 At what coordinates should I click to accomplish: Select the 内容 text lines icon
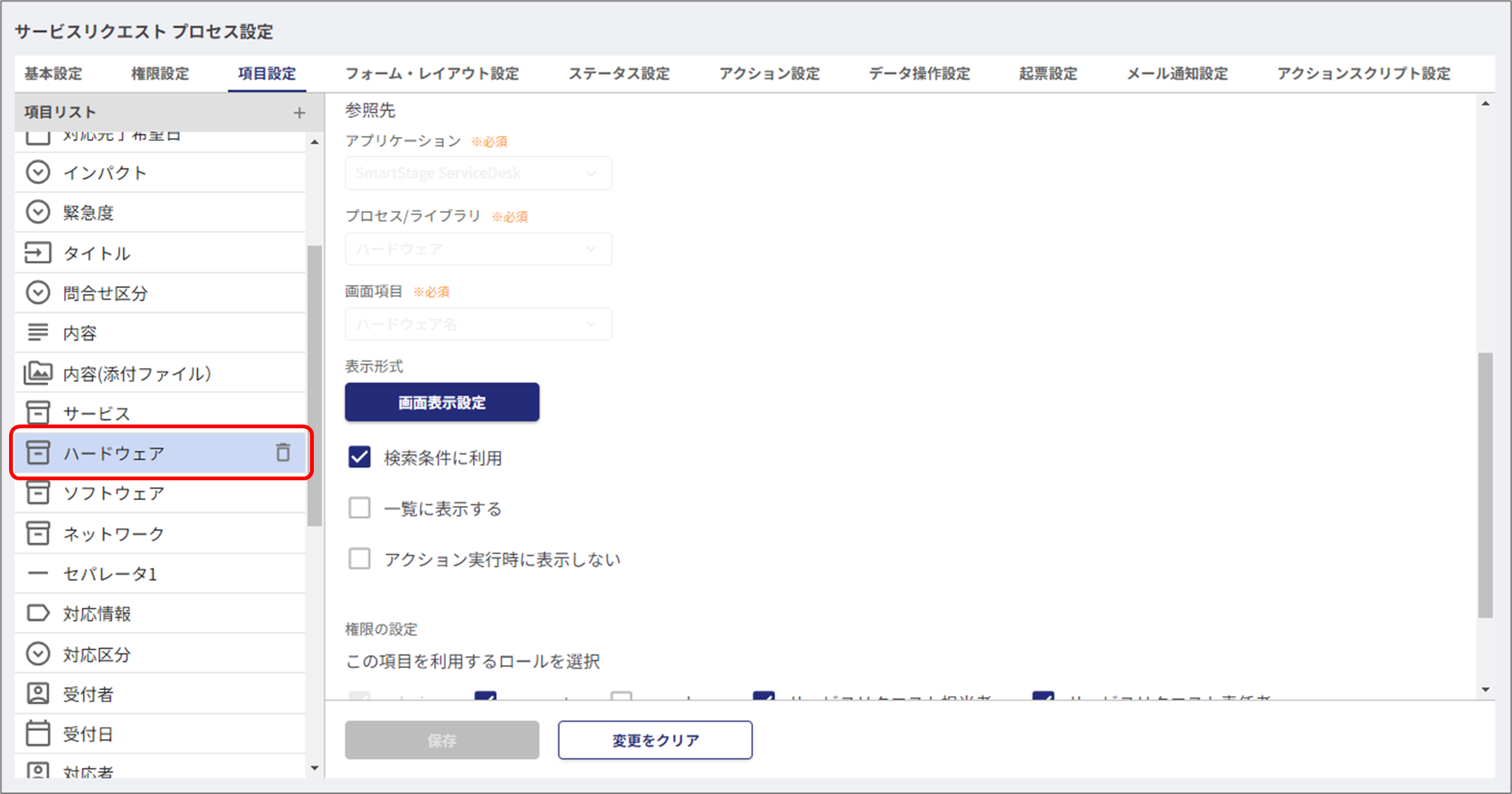[x=38, y=333]
